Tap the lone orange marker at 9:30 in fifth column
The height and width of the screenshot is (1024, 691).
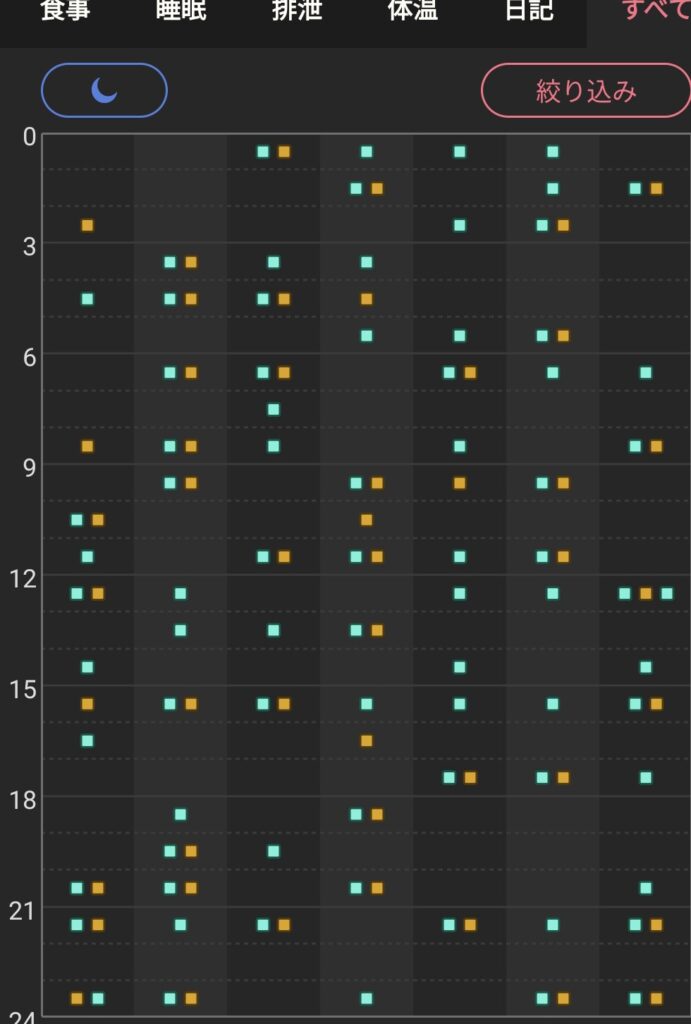click(x=459, y=483)
